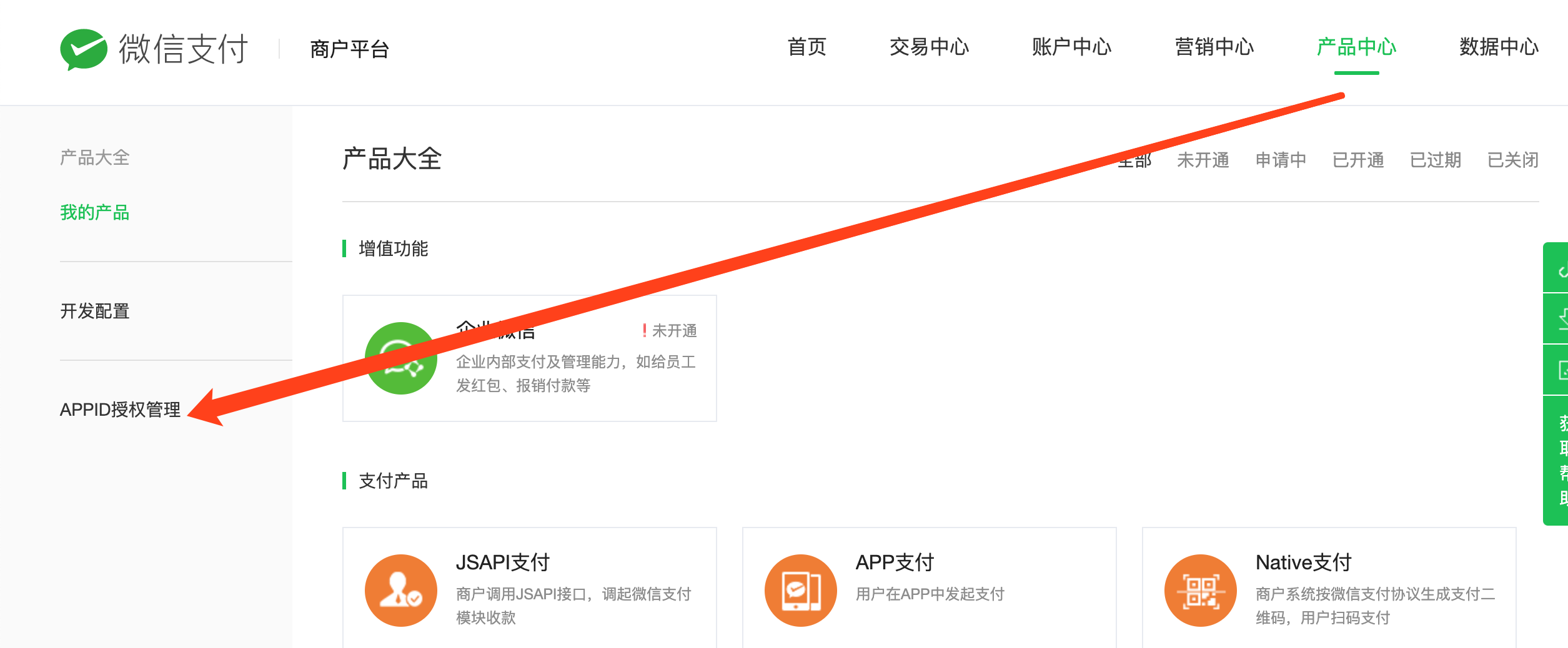Open APPID授权管理 in the left sidebar
The width and height of the screenshot is (1568, 648).
tap(120, 410)
